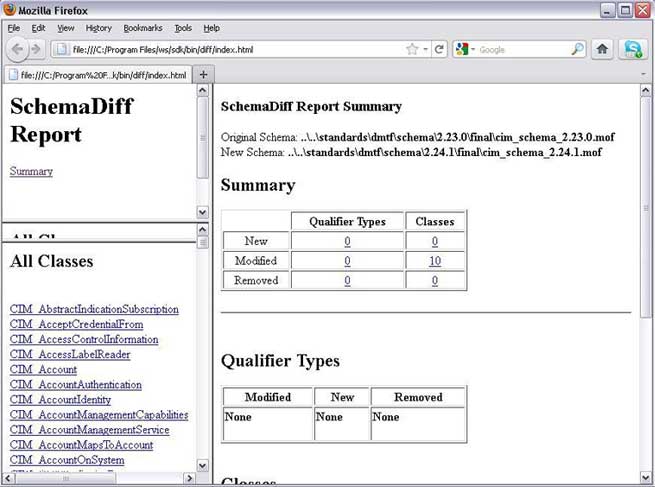Open a new tab with plus button
This screenshot has width=655, height=487.
coord(203,74)
